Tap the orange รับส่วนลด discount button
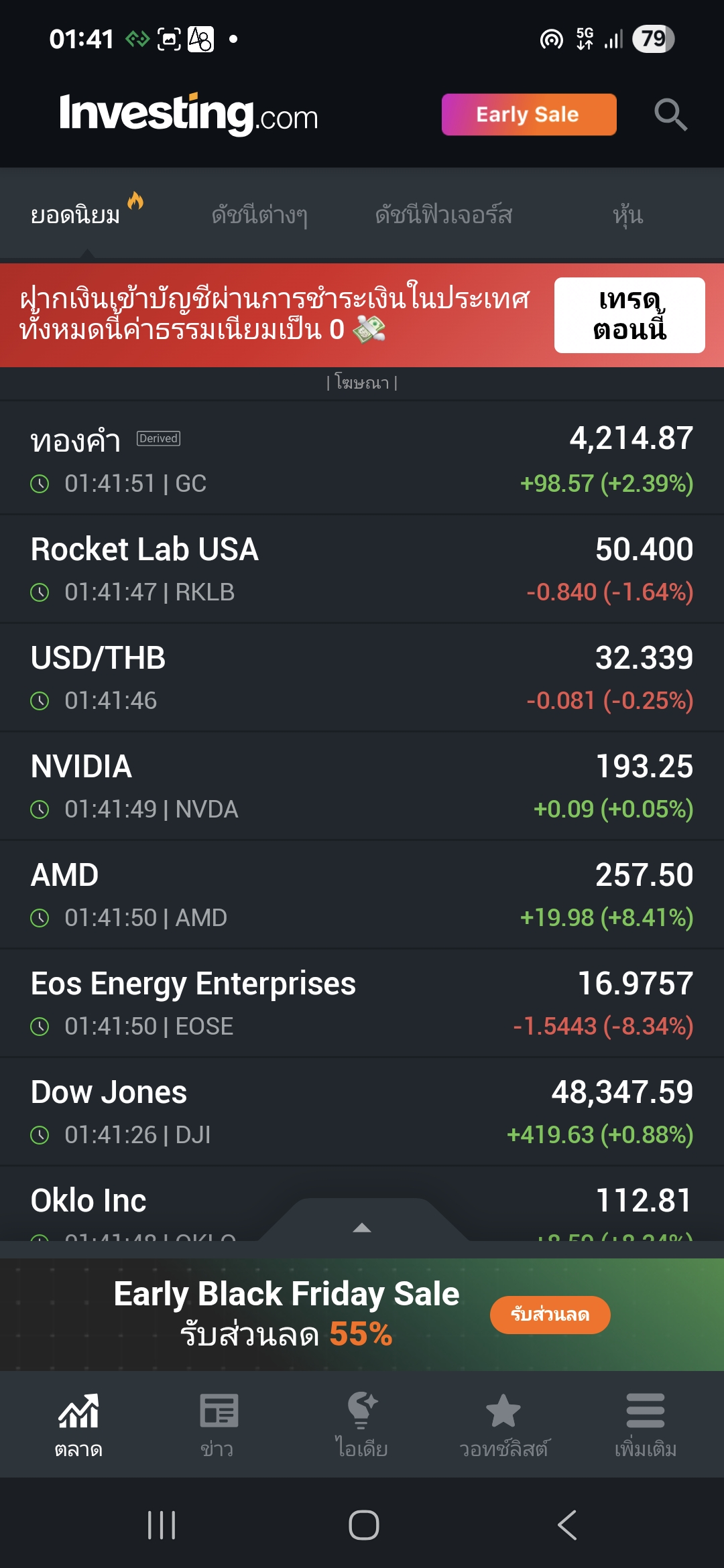Screen dimensions: 724x1568 (550, 1315)
